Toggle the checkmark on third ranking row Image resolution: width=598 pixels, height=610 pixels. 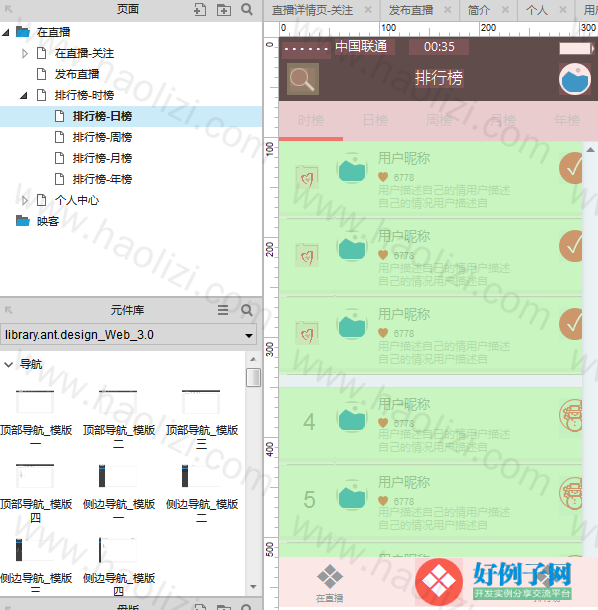click(571, 324)
